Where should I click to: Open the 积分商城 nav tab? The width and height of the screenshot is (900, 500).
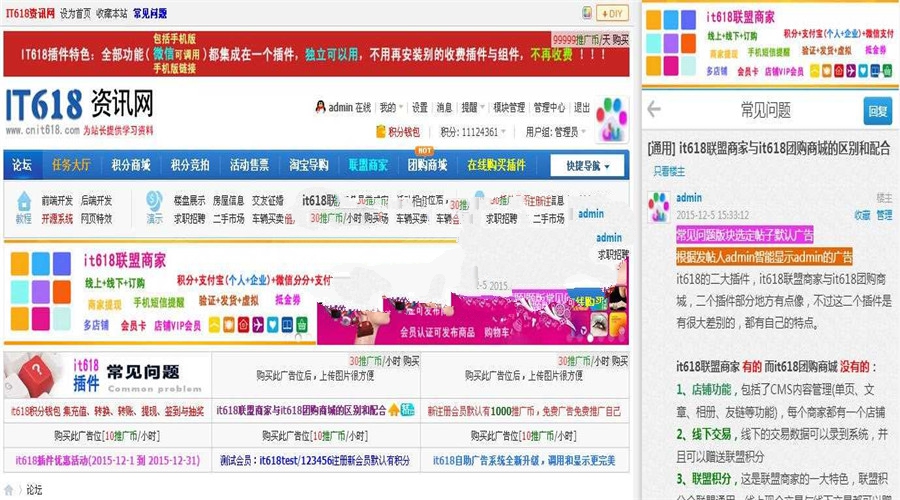click(x=131, y=165)
